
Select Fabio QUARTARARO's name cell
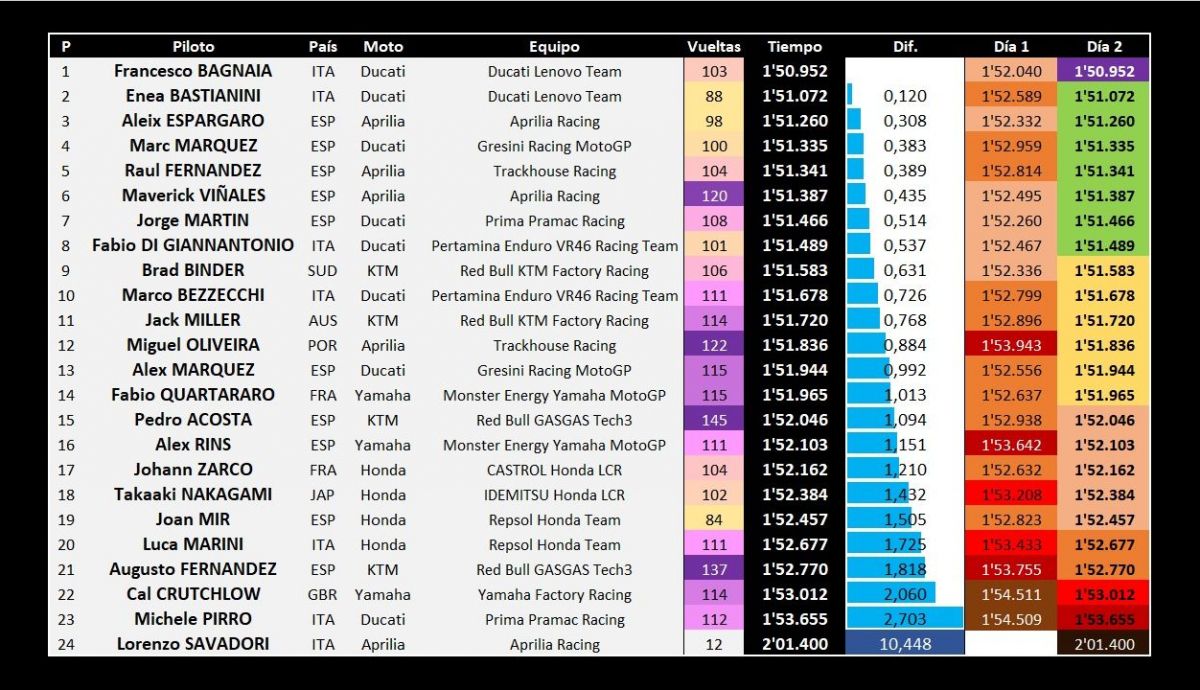[x=193, y=395]
